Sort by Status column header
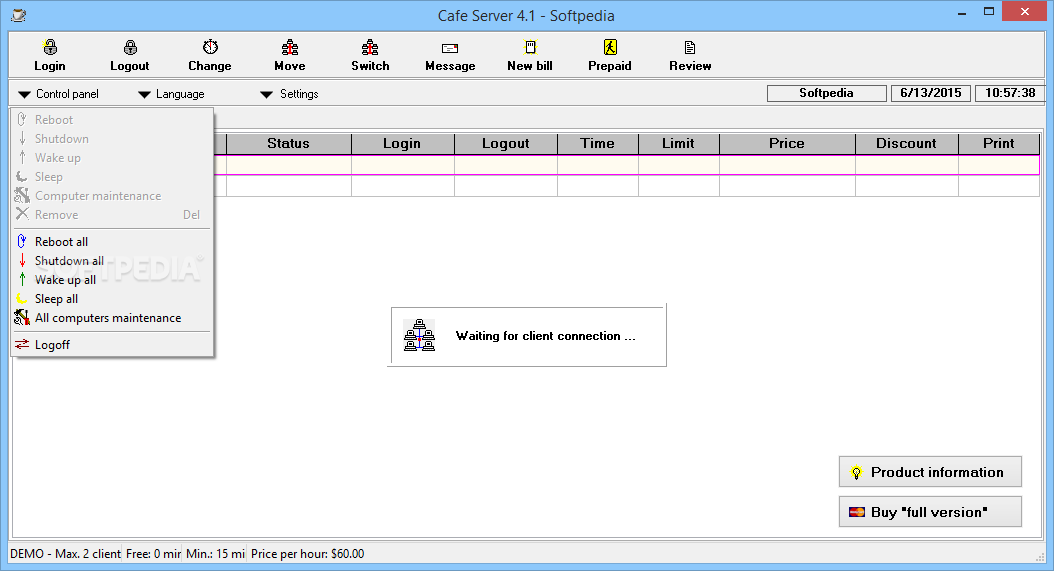The width and height of the screenshot is (1054, 571). pos(288,143)
